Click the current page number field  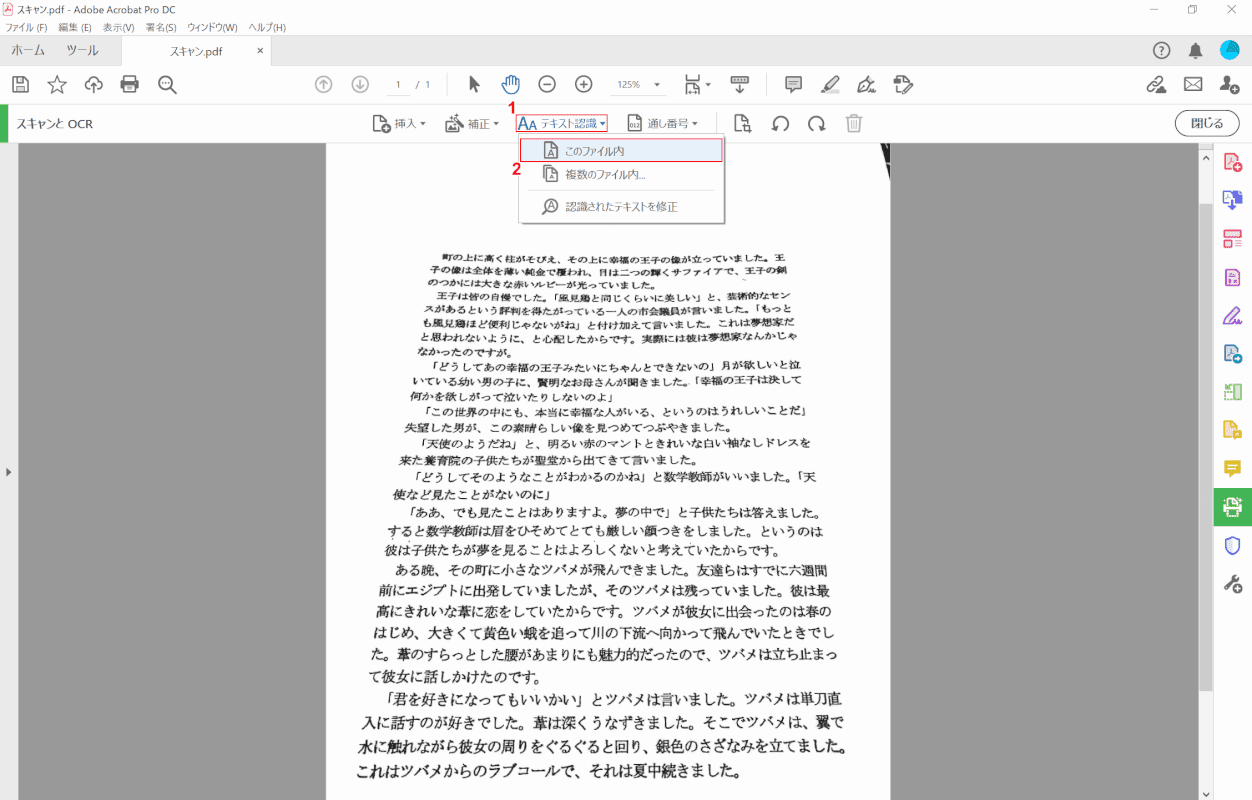point(399,85)
